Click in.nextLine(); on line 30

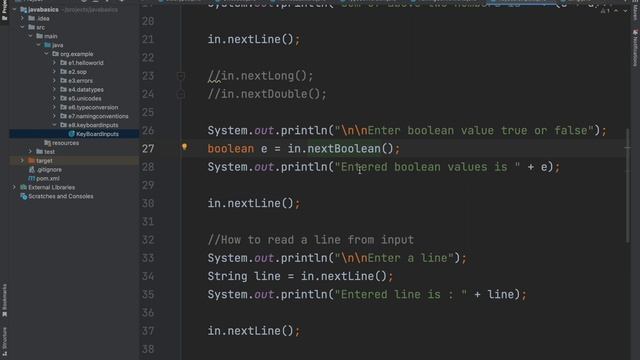pyautogui.click(x=254, y=203)
